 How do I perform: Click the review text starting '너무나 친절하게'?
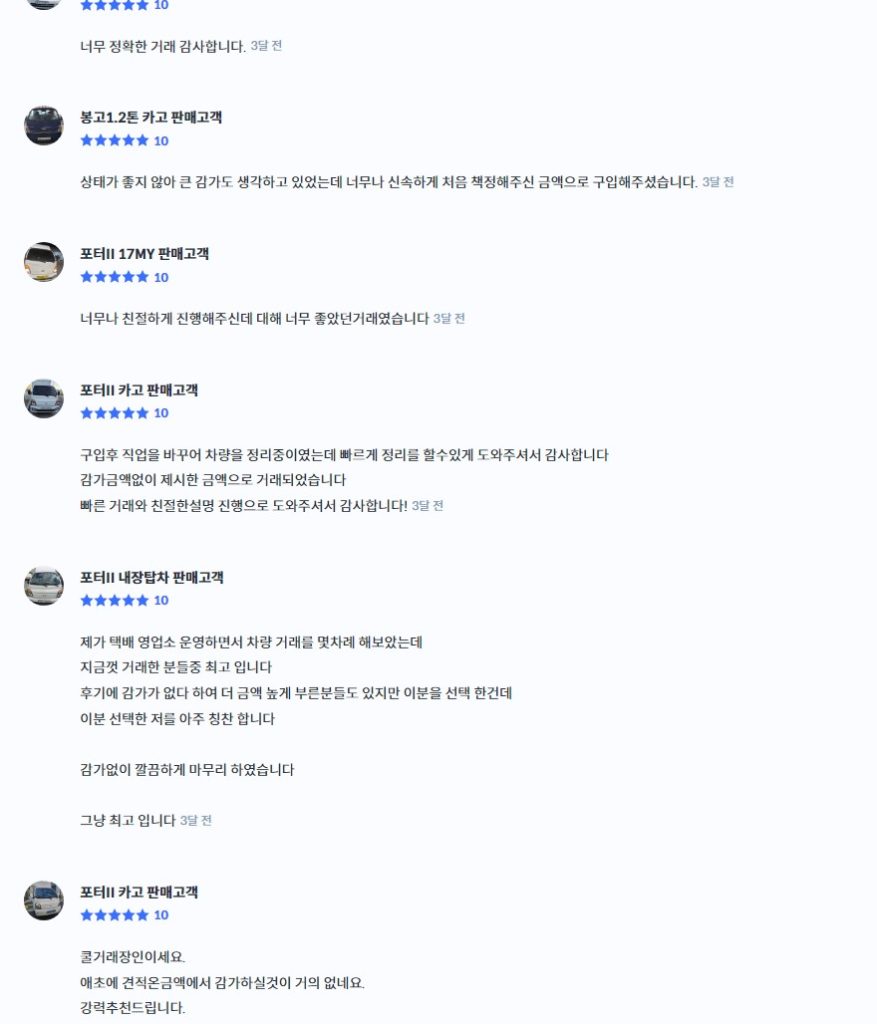pyautogui.click(x=254, y=319)
